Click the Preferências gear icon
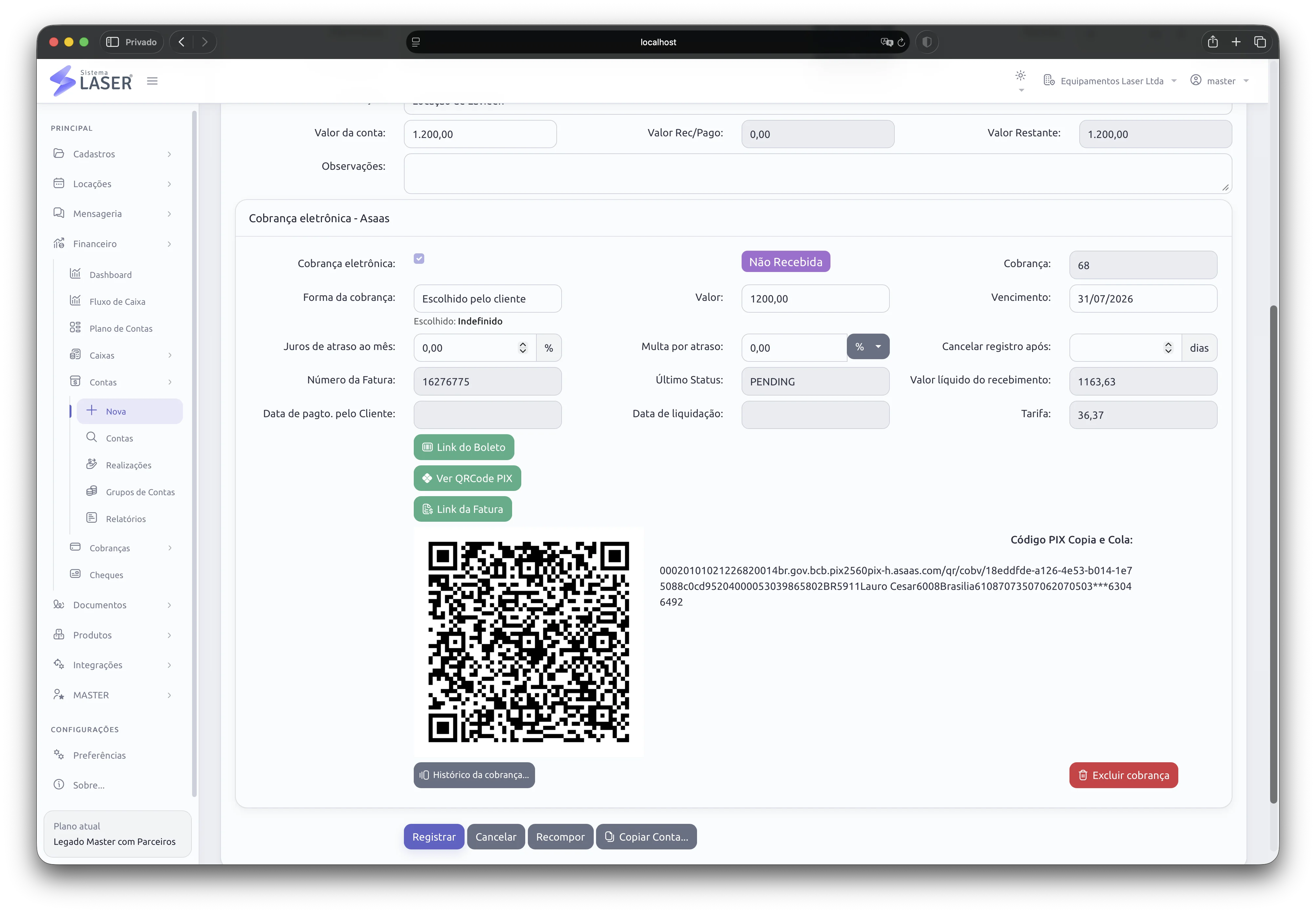The height and width of the screenshot is (913, 1316). [x=59, y=754]
